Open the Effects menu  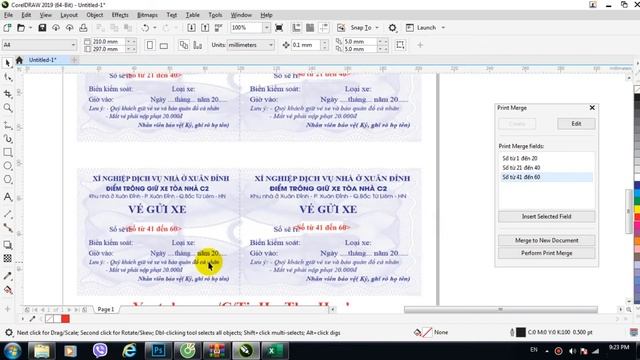[x=120, y=15]
